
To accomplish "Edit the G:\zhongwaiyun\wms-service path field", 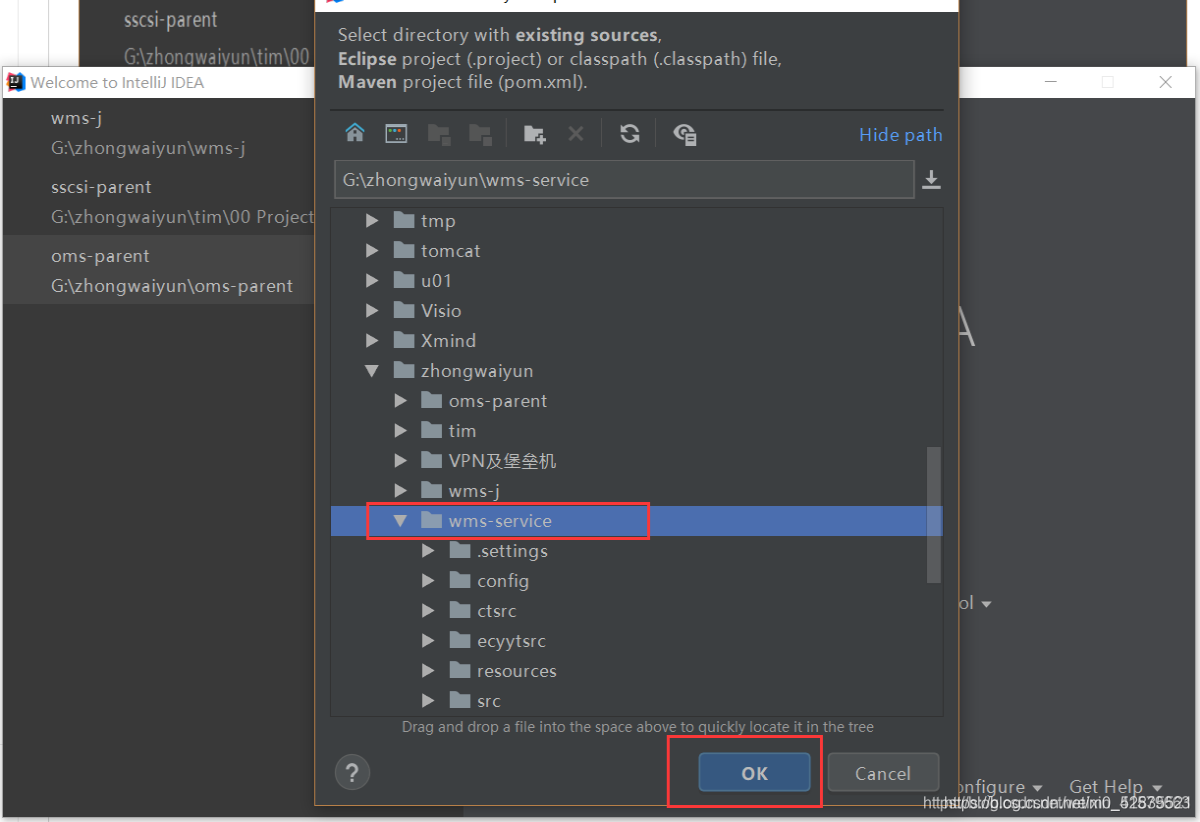I will [624, 180].
